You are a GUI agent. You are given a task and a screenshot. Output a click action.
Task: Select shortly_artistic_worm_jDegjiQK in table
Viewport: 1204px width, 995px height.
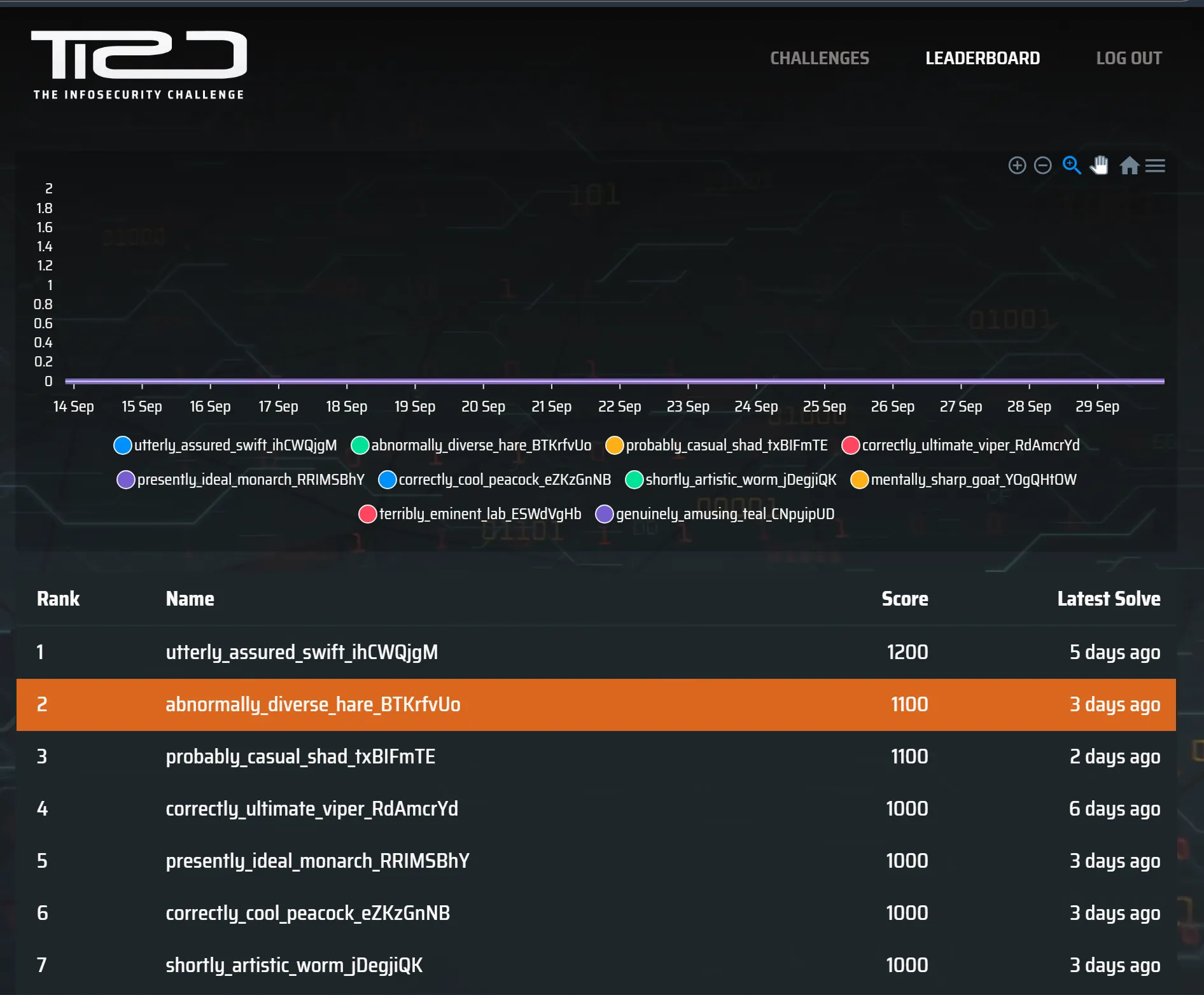point(294,965)
